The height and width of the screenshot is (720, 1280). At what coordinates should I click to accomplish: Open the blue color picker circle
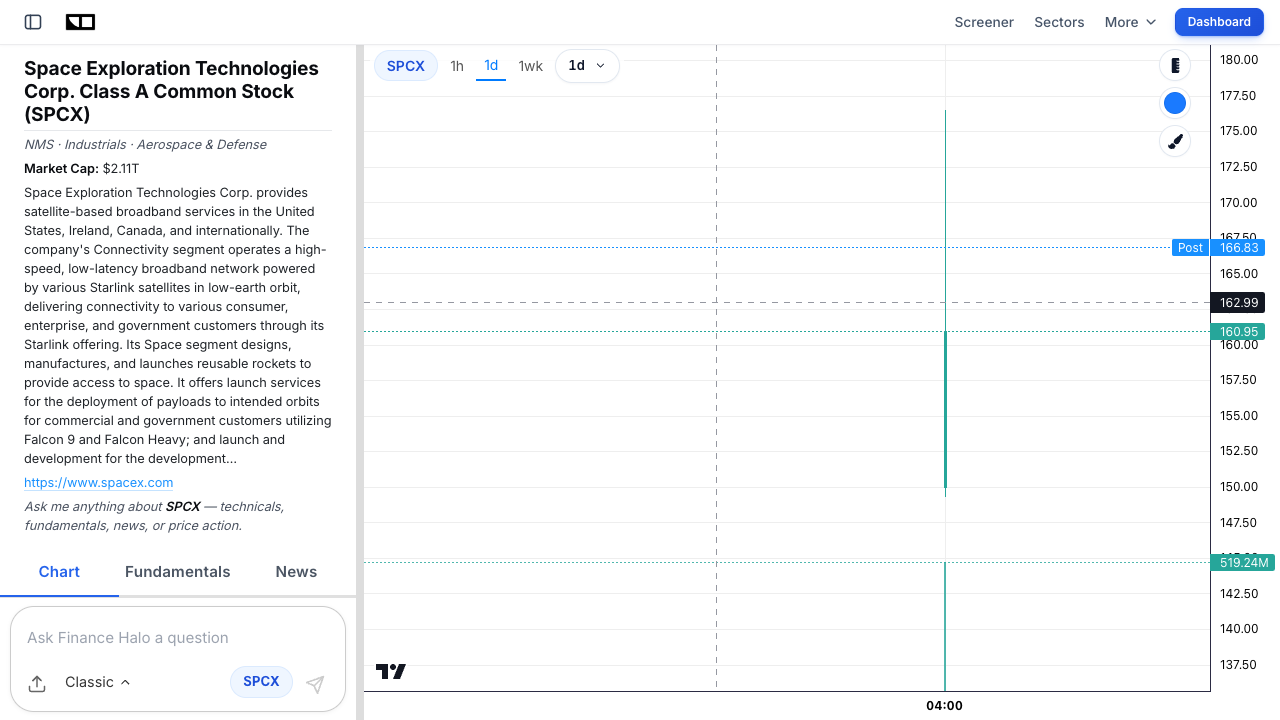[1175, 103]
